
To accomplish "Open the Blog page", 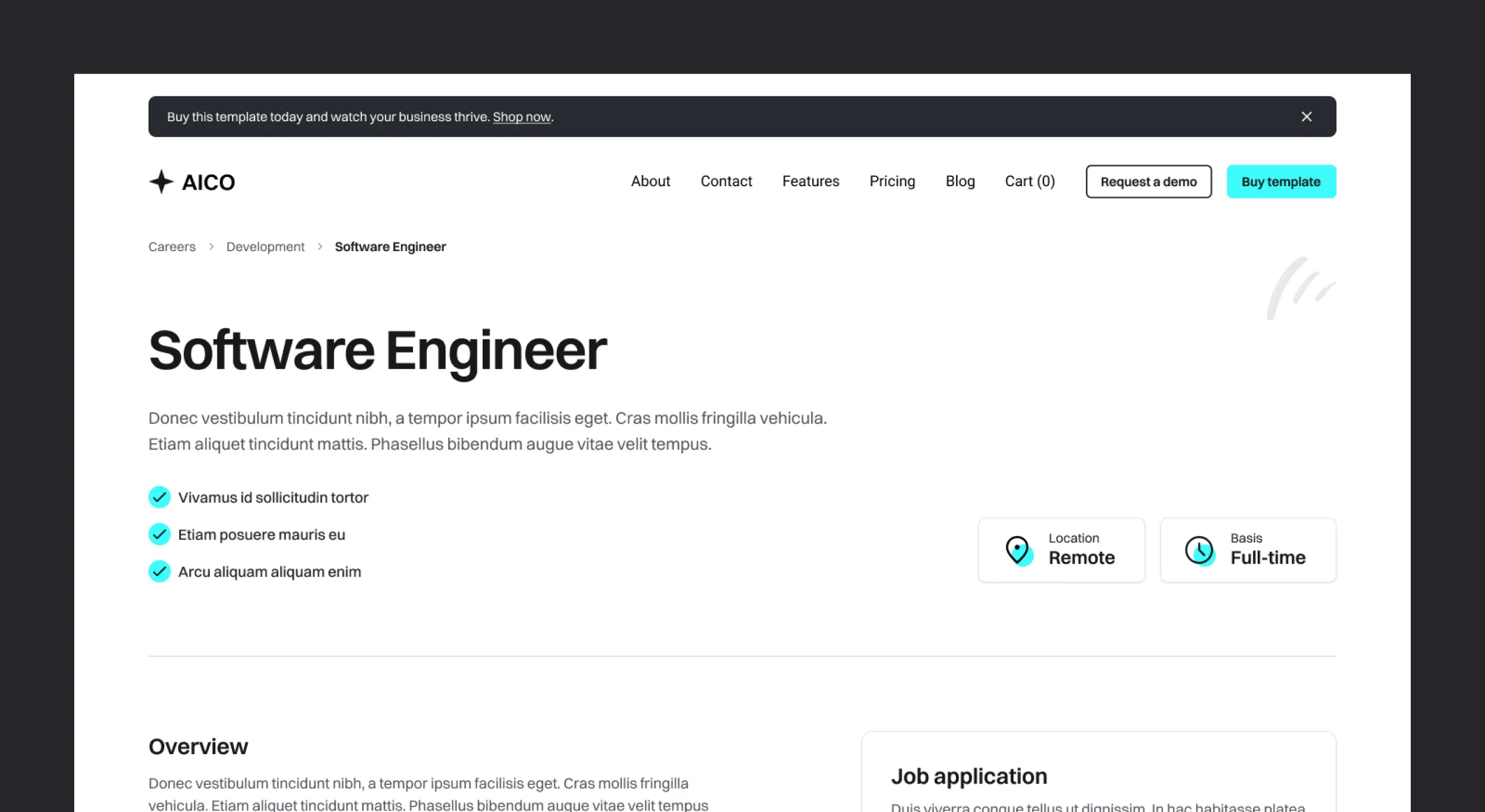I will [x=960, y=182].
